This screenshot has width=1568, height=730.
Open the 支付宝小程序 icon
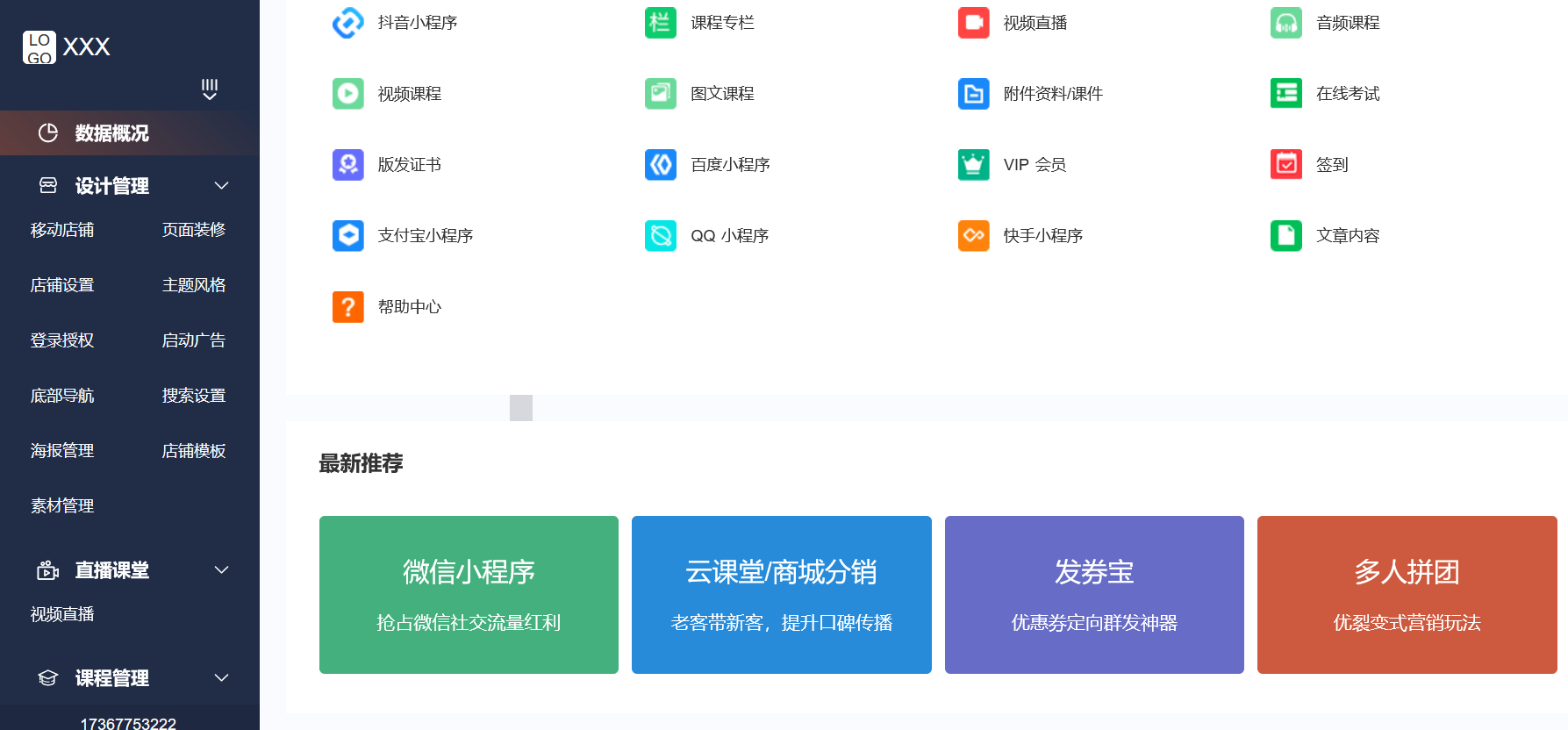pyautogui.click(x=347, y=235)
